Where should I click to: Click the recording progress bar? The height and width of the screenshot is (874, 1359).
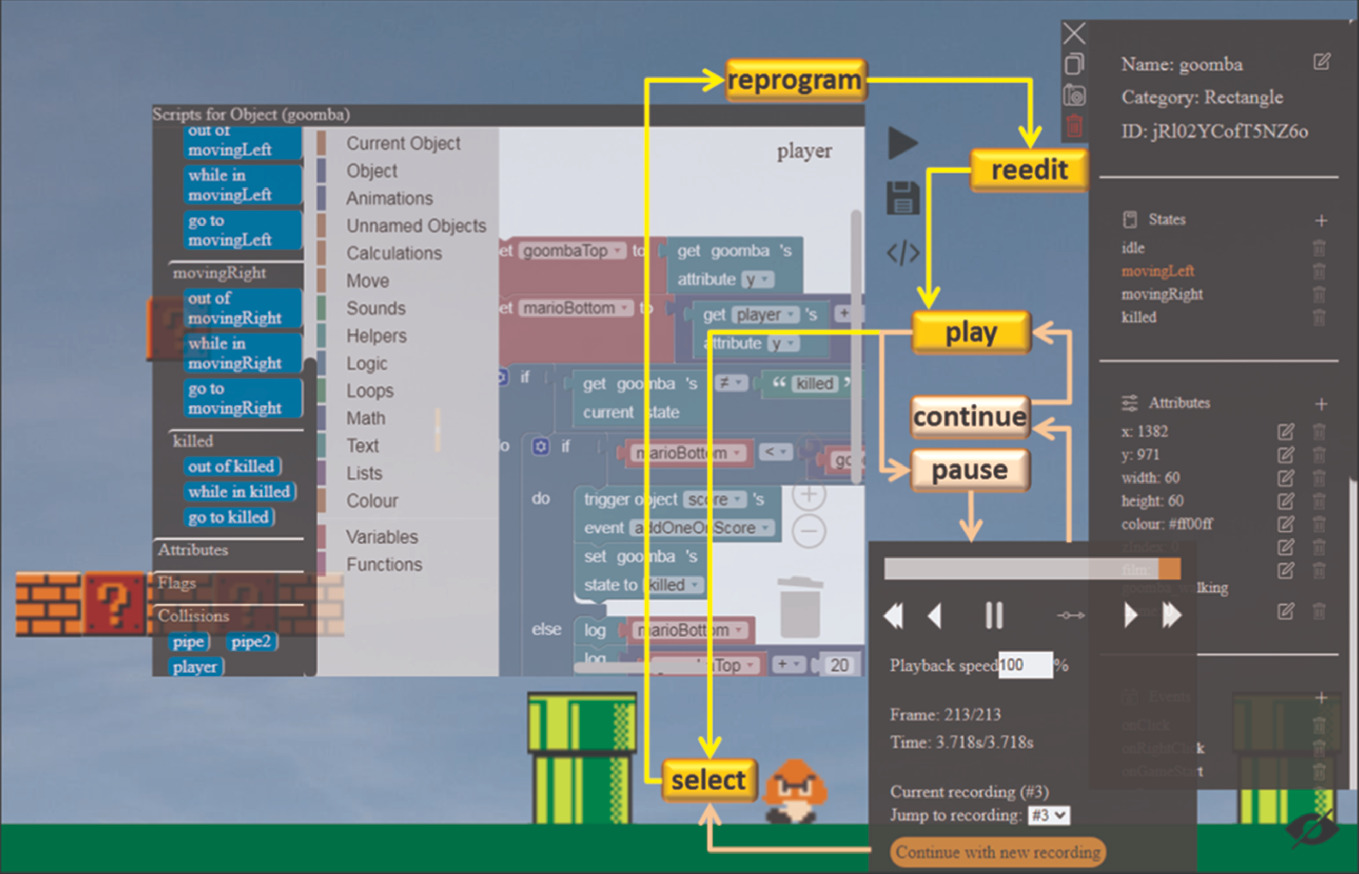(1032, 569)
